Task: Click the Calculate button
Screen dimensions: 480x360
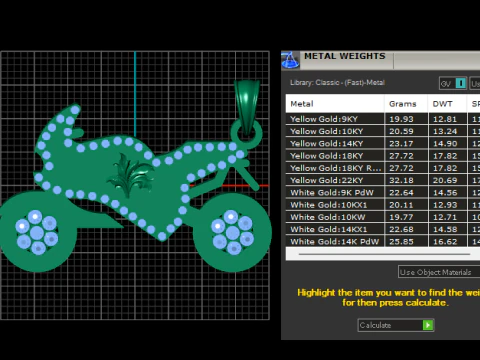Action: (x=396, y=325)
